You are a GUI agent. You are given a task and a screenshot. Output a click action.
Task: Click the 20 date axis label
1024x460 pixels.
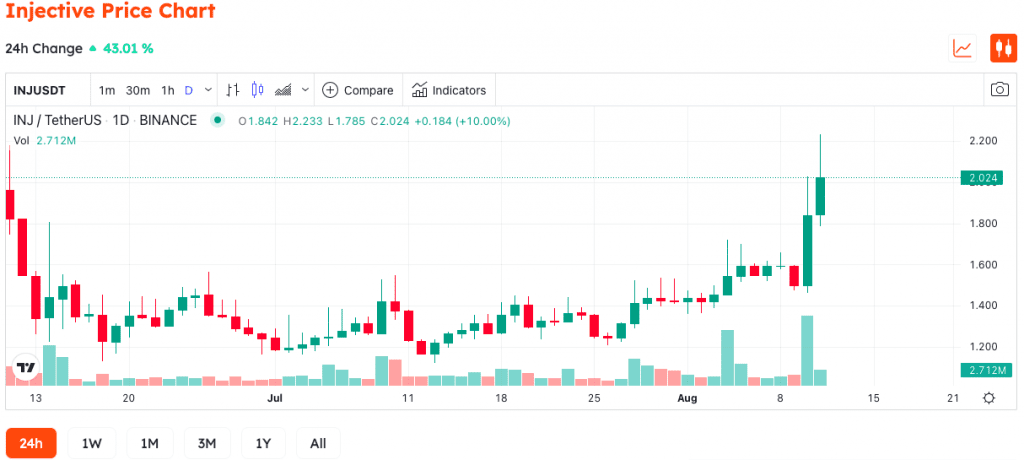coord(129,398)
